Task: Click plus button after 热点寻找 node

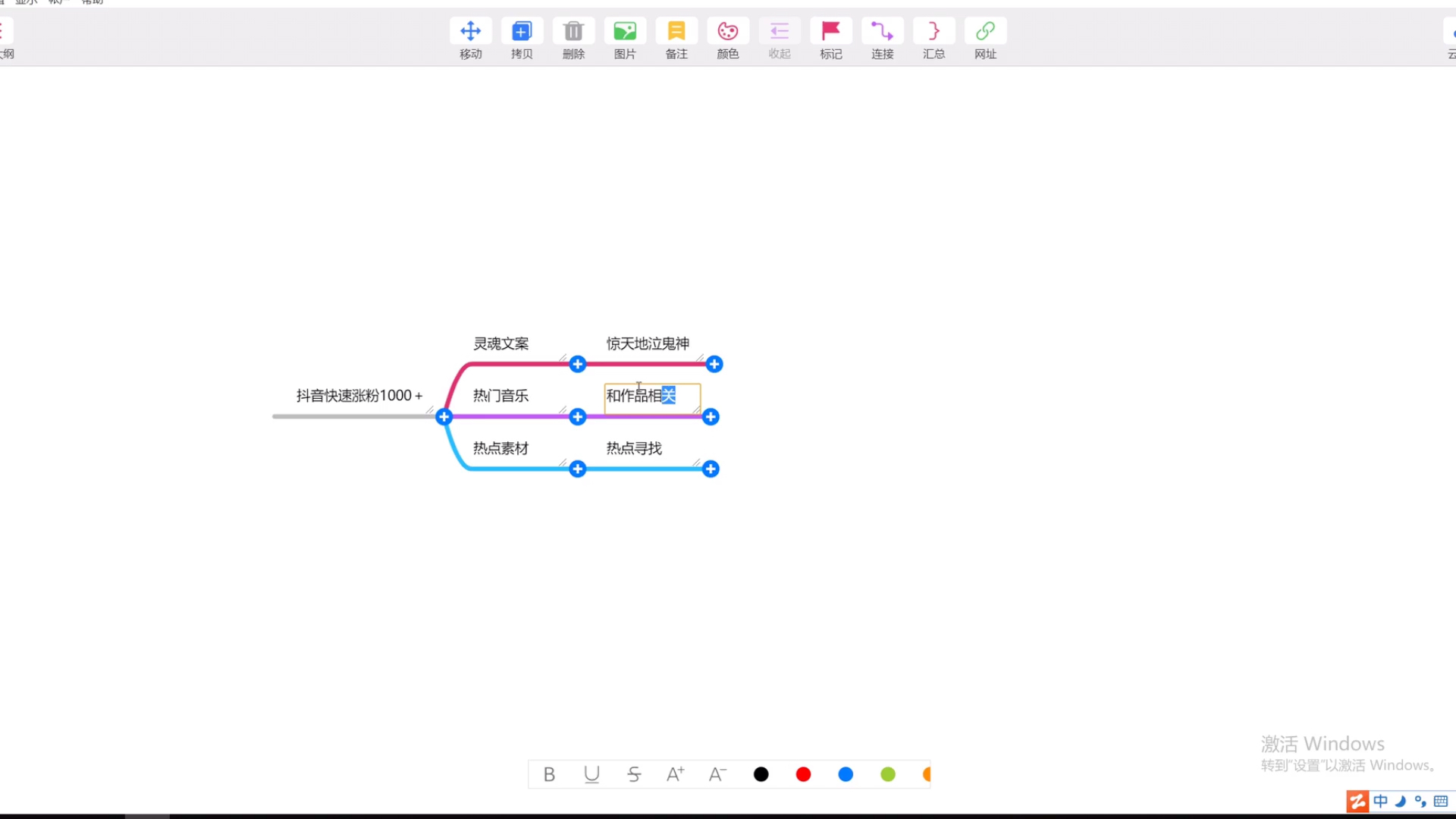Action: [x=711, y=469]
